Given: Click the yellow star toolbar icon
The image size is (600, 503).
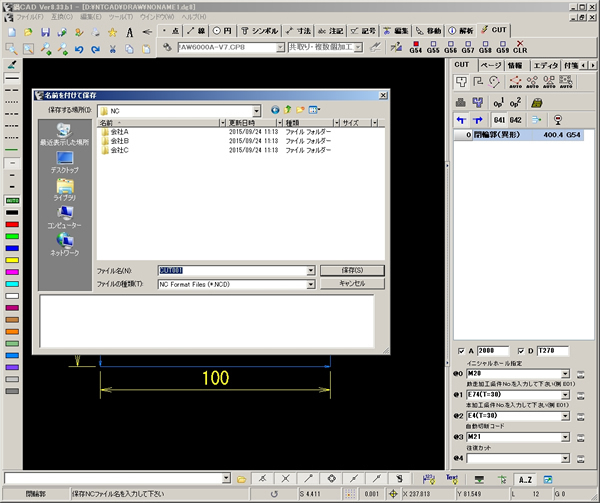Looking at the screenshot, I should tap(112, 32).
